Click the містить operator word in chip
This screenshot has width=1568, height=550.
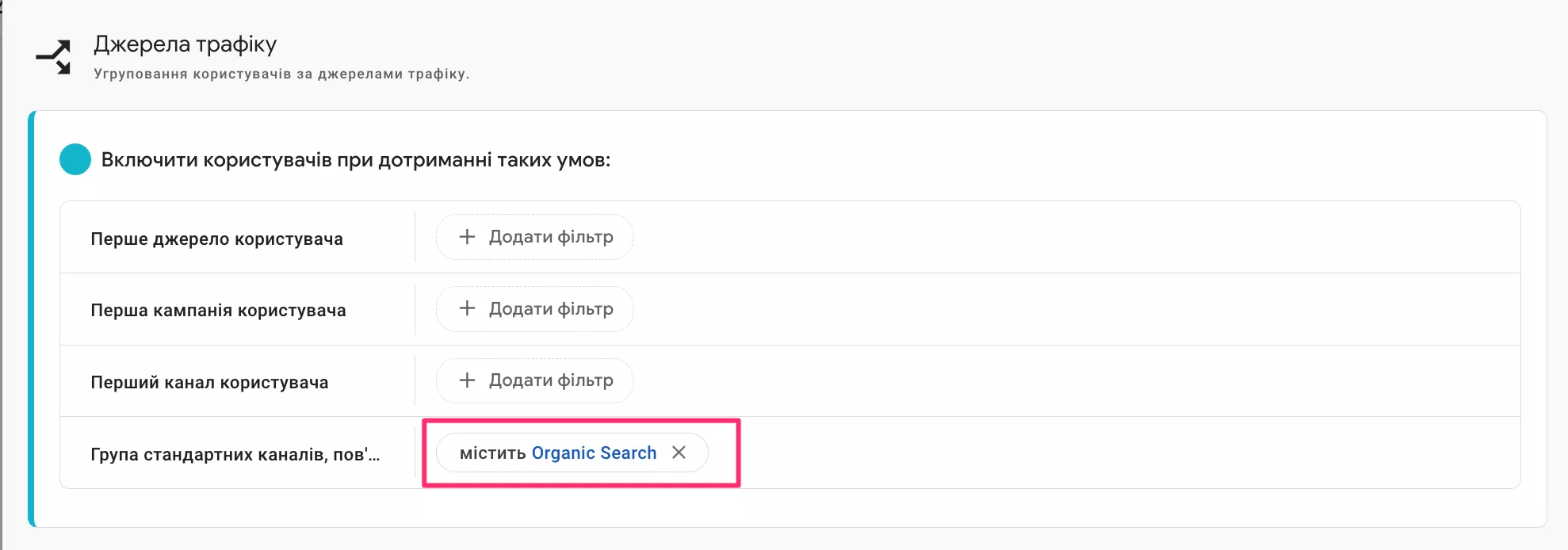tap(492, 453)
